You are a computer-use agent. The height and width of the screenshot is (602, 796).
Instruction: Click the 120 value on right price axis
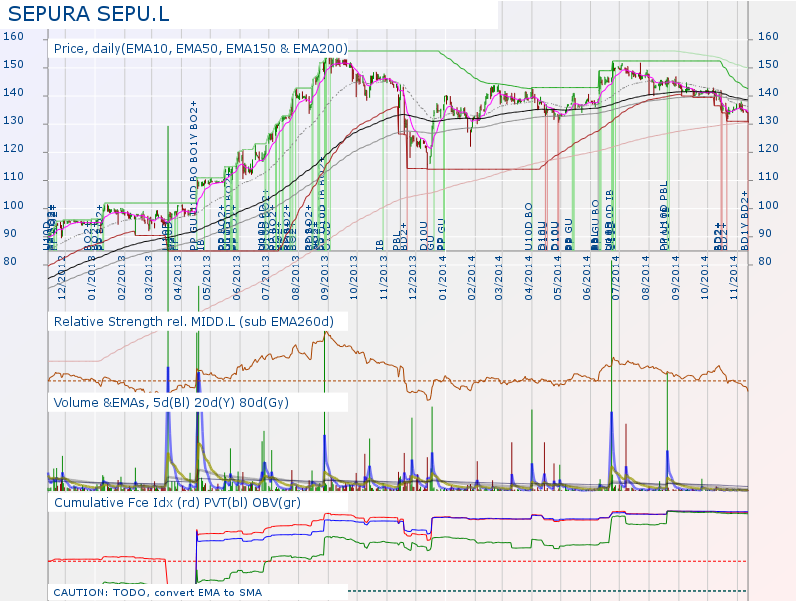click(x=768, y=149)
